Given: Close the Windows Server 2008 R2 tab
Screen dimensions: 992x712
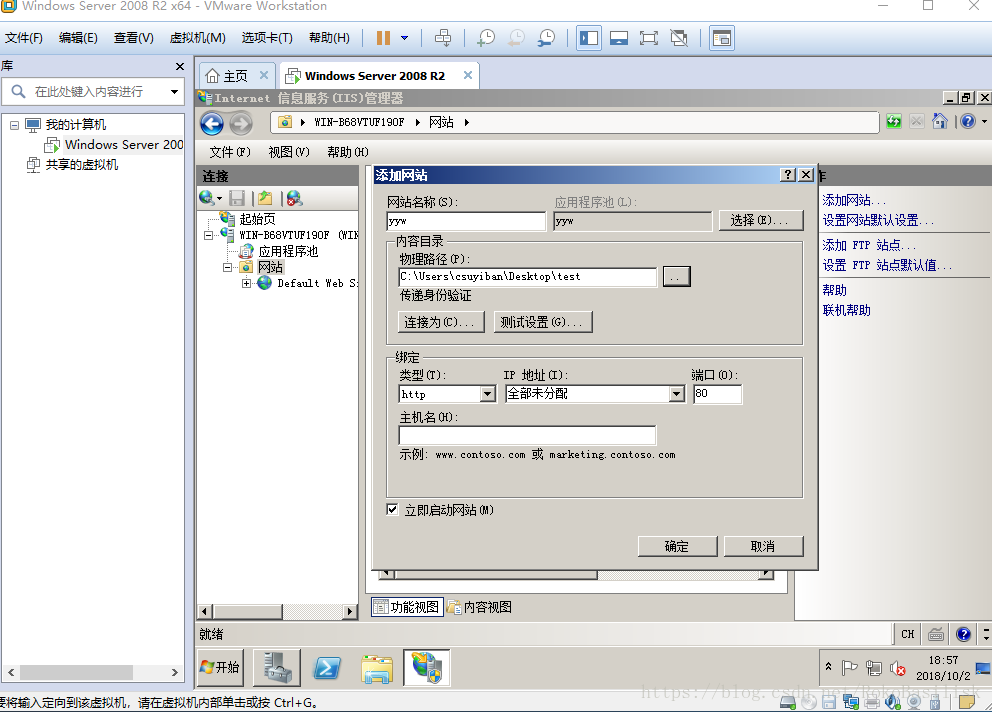Looking at the screenshot, I should (468, 75).
